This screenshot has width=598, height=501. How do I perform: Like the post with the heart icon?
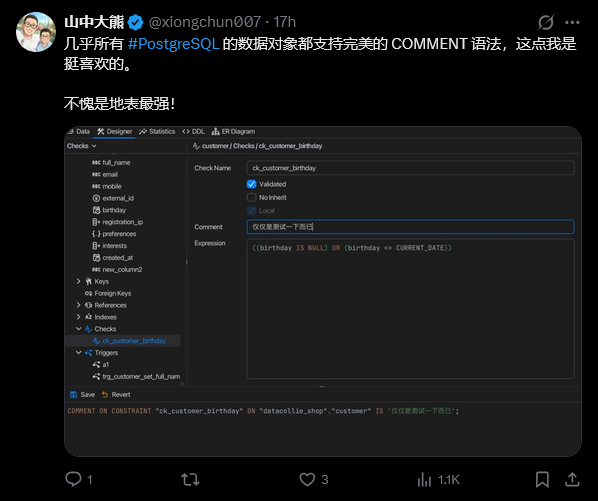307,479
